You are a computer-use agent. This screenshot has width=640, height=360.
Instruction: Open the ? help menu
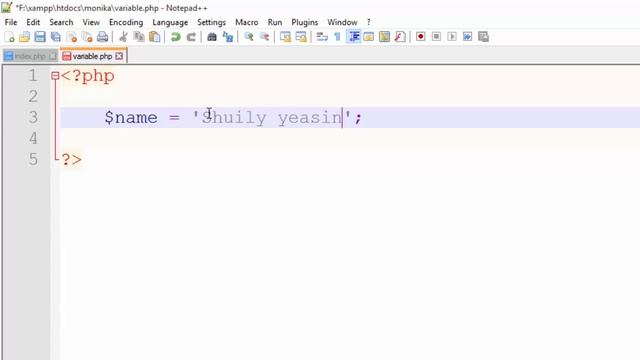(x=369, y=22)
